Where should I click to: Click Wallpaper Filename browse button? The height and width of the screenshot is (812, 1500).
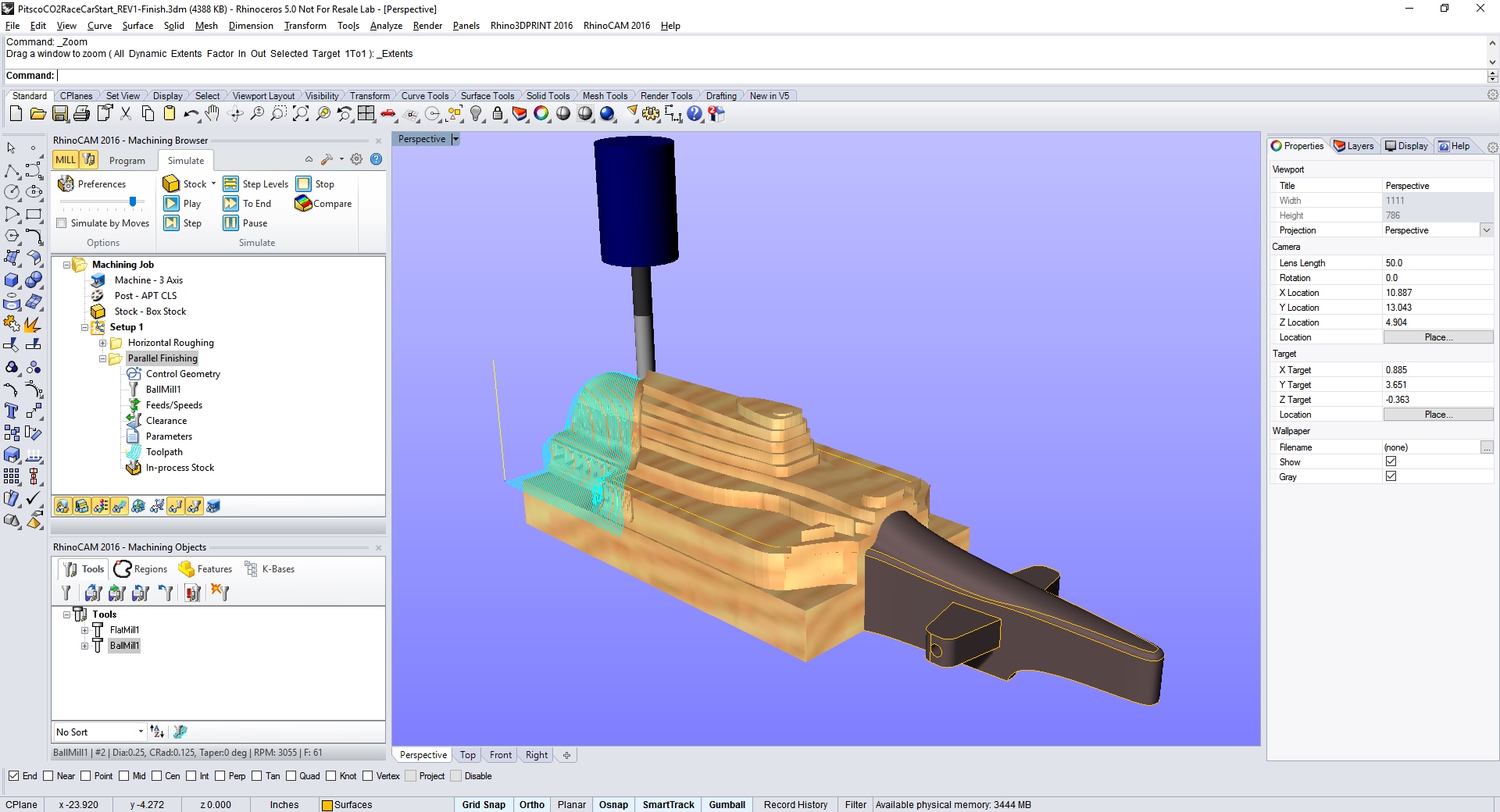[1487, 447]
